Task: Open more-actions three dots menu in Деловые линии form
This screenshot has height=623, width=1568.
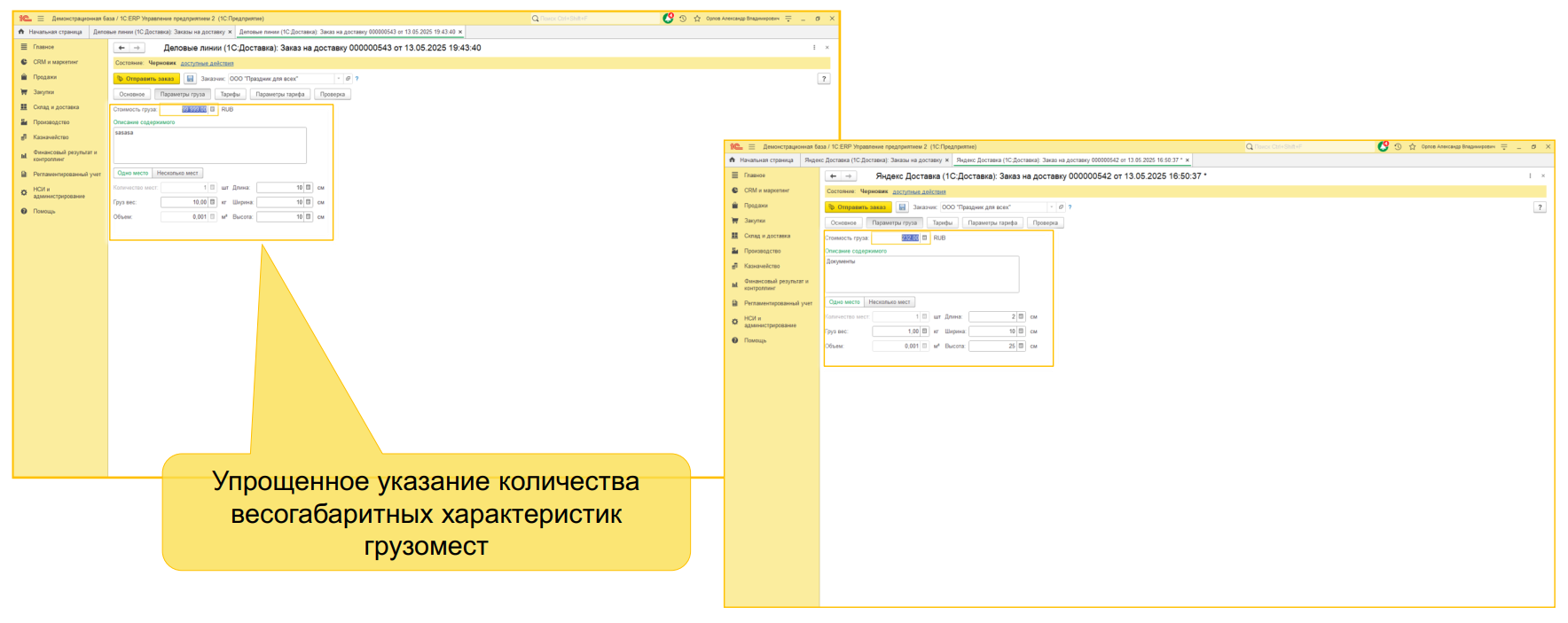Action: 814,48
